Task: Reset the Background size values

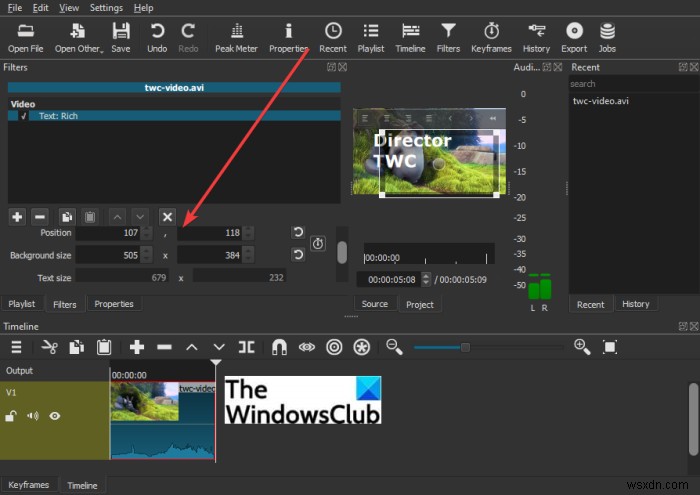Action: (x=298, y=255)
